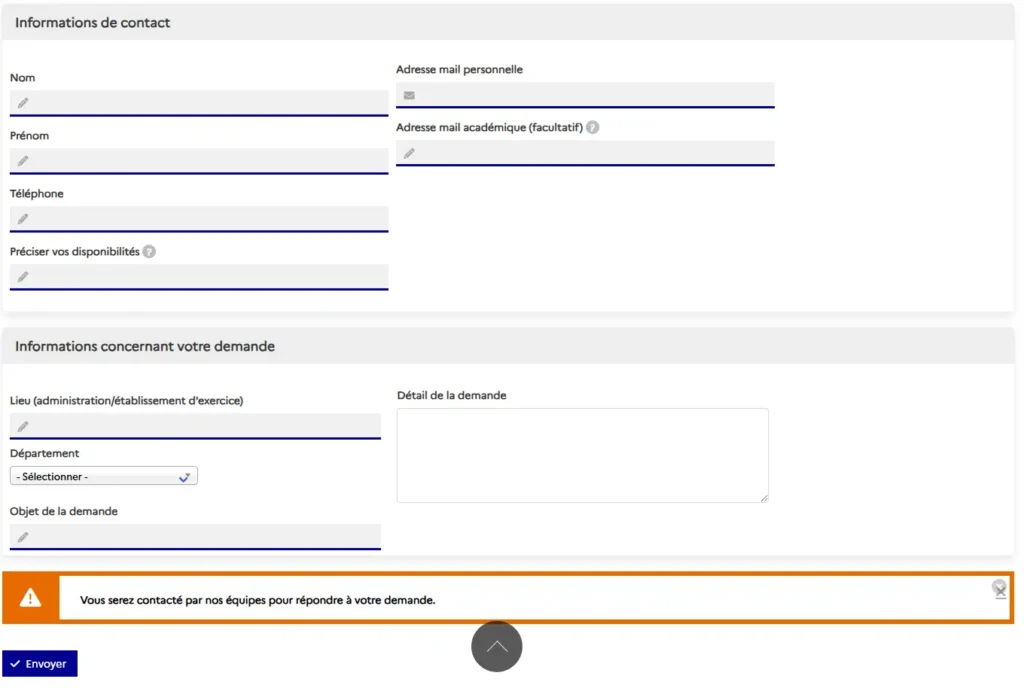Click pencil icon in Objet de la demande
The width and height of the screenshot is (1024, 688).
(x=23, y=537)
